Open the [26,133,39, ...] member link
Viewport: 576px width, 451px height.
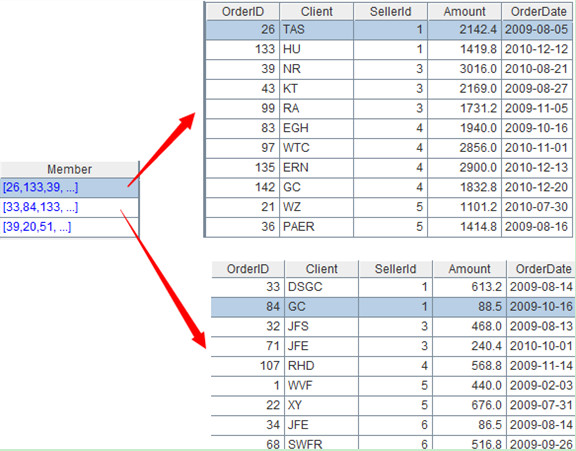click(x=40, y=187)
